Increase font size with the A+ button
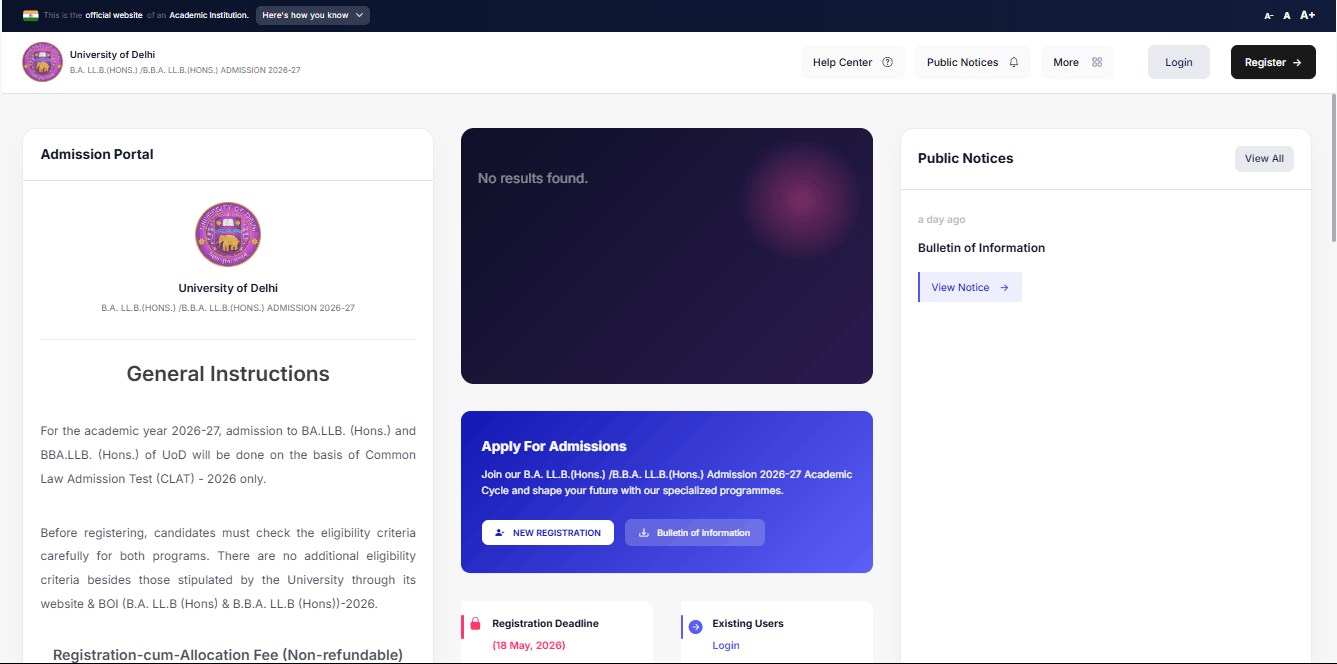Image resolution: width=1337 pixels, height=664 pixels. point(1308,15)
